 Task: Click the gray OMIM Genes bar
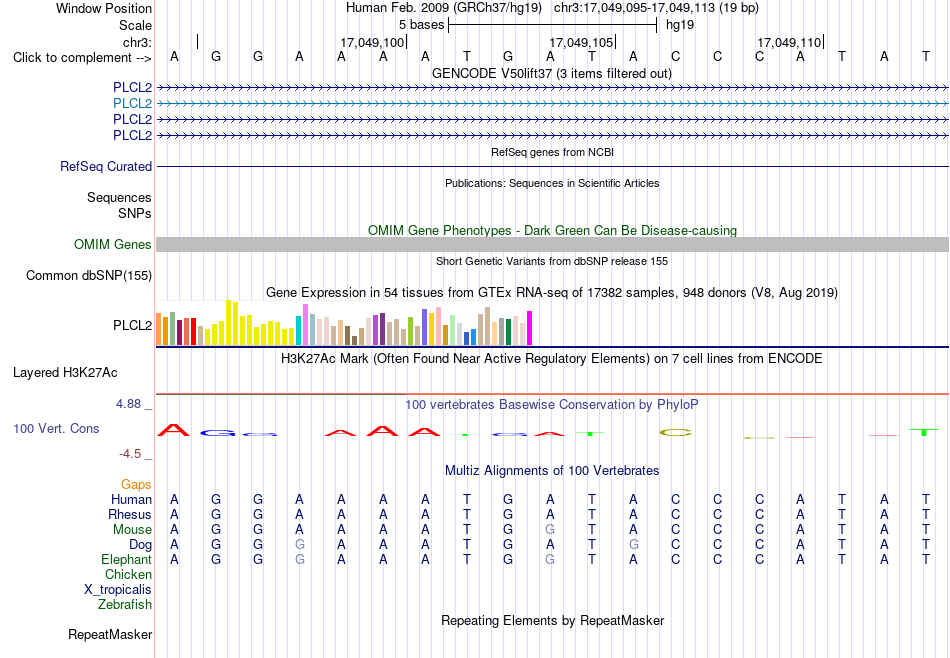(552, 245)
